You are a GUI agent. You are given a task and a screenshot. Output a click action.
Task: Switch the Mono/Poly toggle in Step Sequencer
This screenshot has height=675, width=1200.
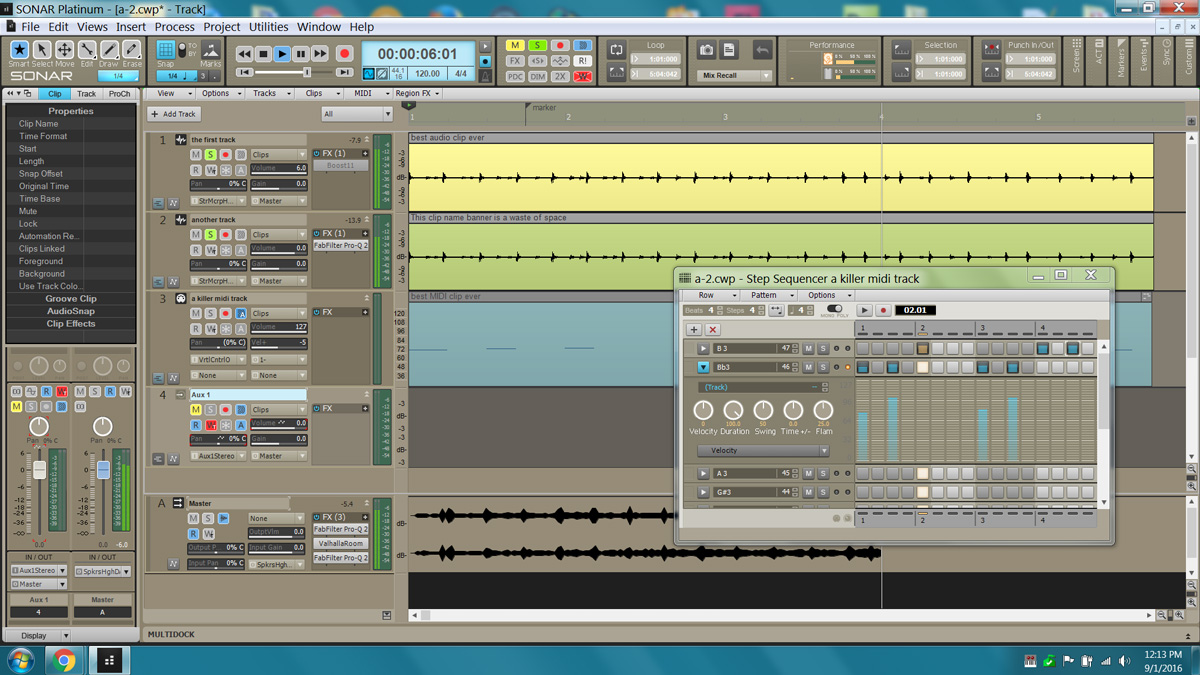pos(834,310)
